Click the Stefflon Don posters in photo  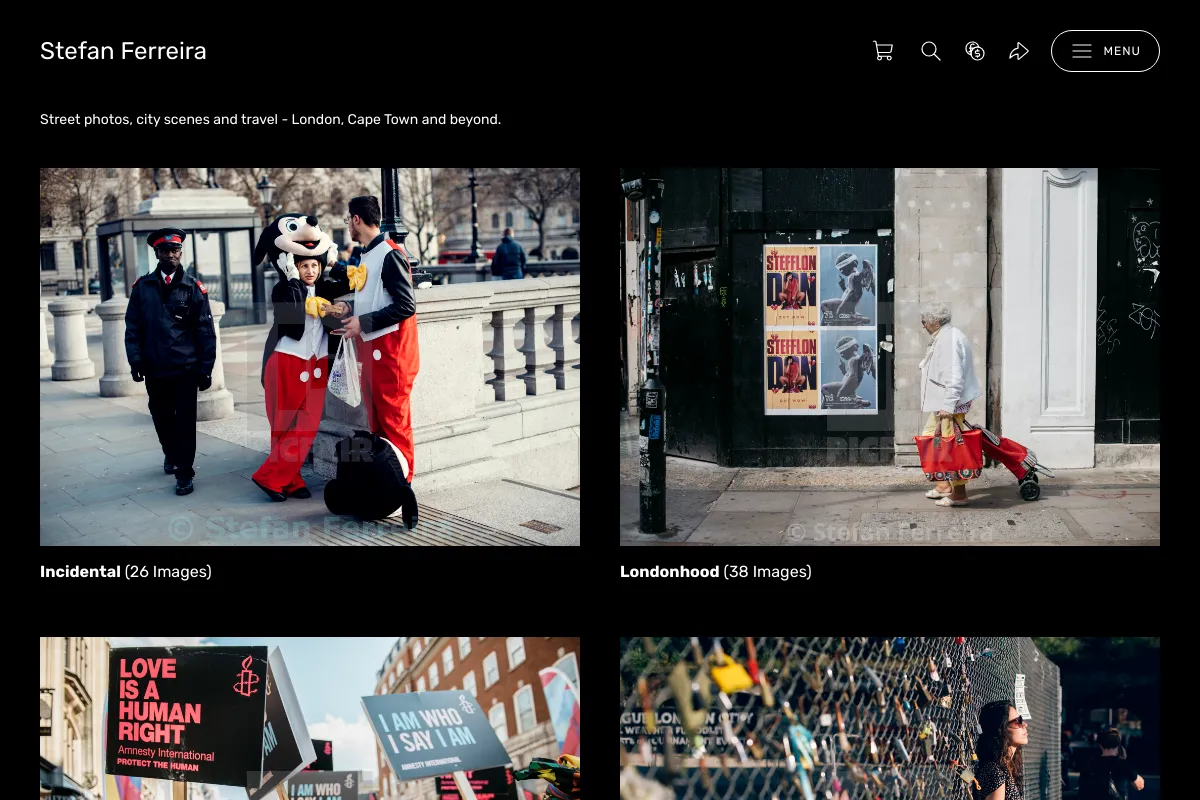(821, 329)
